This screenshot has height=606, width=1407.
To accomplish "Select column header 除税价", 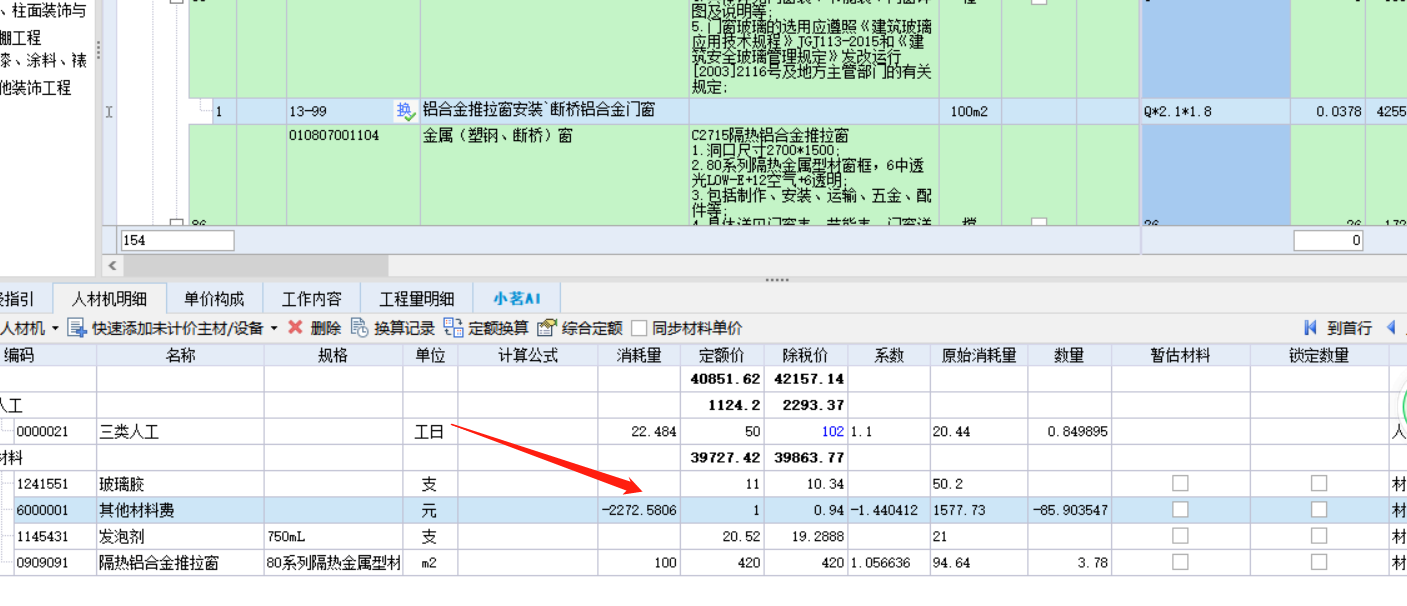I will pos(806,355).
